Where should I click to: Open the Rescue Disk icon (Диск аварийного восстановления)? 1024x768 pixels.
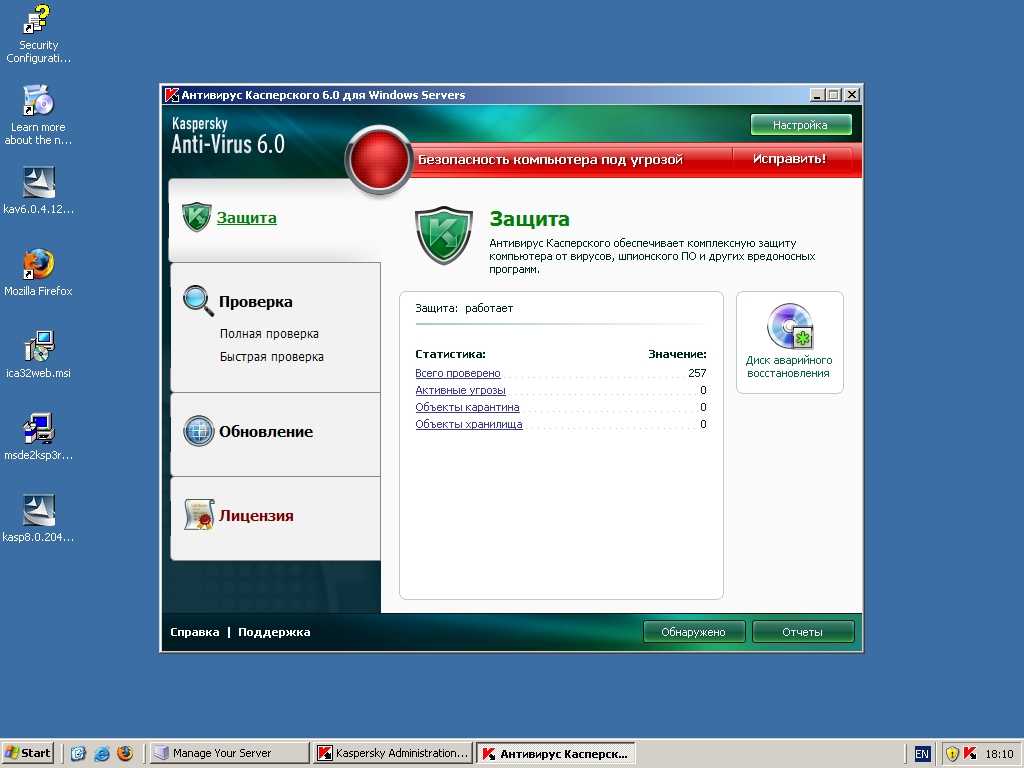click(789, 327)
